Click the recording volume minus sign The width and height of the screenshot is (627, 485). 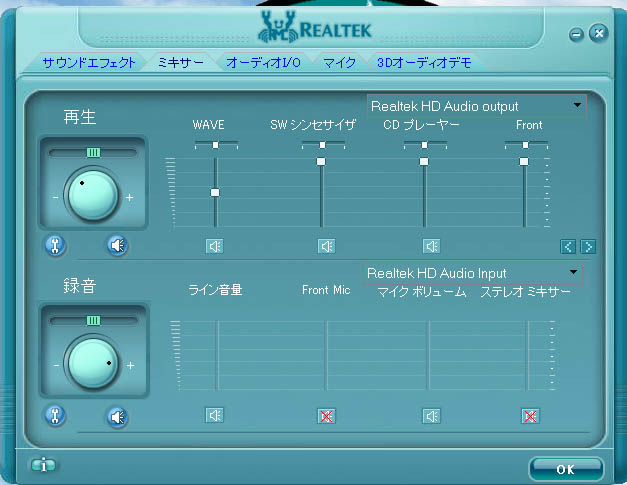click(56, 365)
